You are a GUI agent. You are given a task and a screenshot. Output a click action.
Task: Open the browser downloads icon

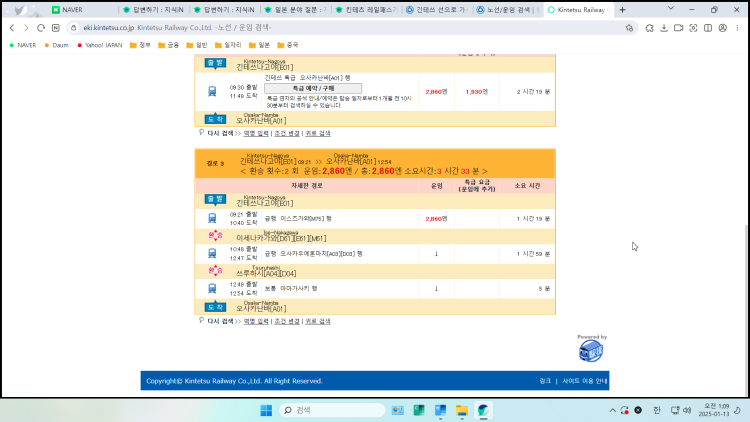pyautogui.click(x=664, y=28)
